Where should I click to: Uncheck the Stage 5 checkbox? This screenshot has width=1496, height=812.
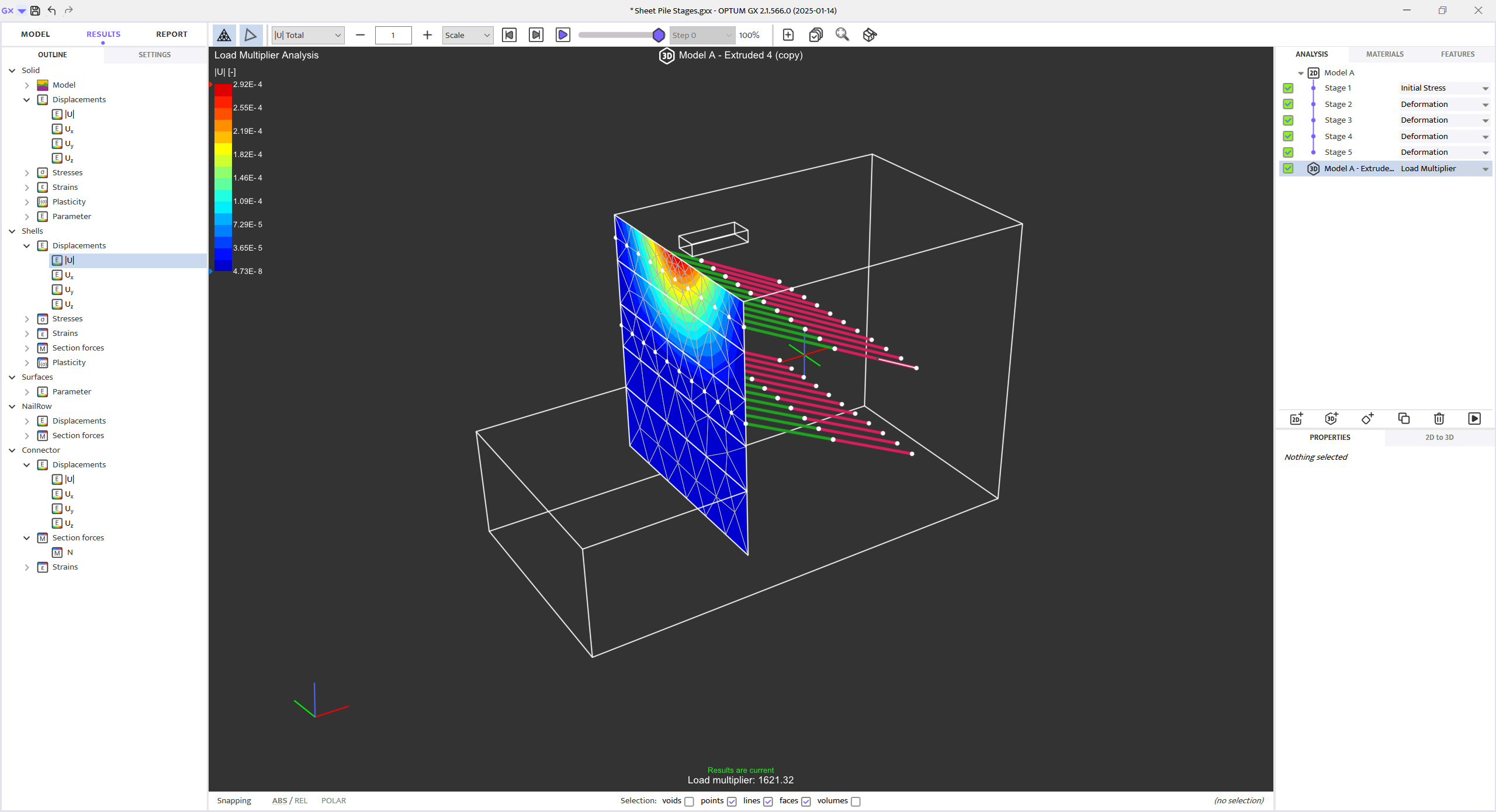[1288, 152]
